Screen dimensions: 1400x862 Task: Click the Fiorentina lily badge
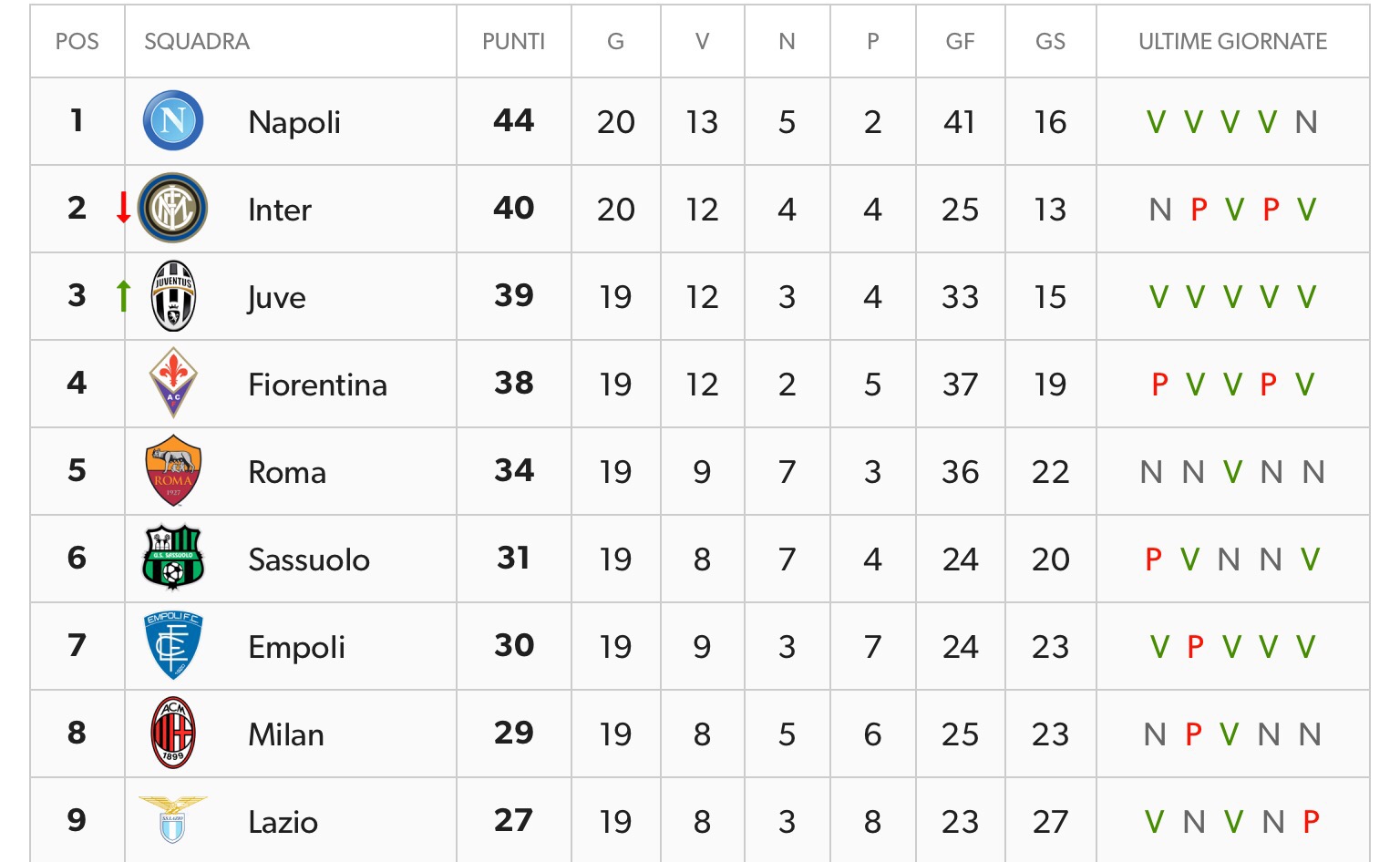pos(173,383)
